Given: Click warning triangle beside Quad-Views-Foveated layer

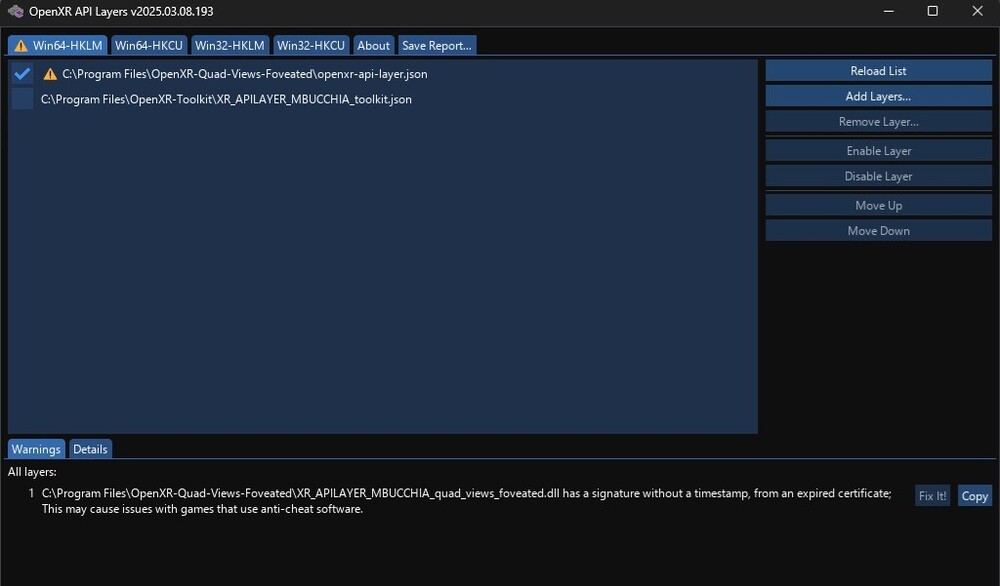Looking at the screenshot, I should 50,74.
